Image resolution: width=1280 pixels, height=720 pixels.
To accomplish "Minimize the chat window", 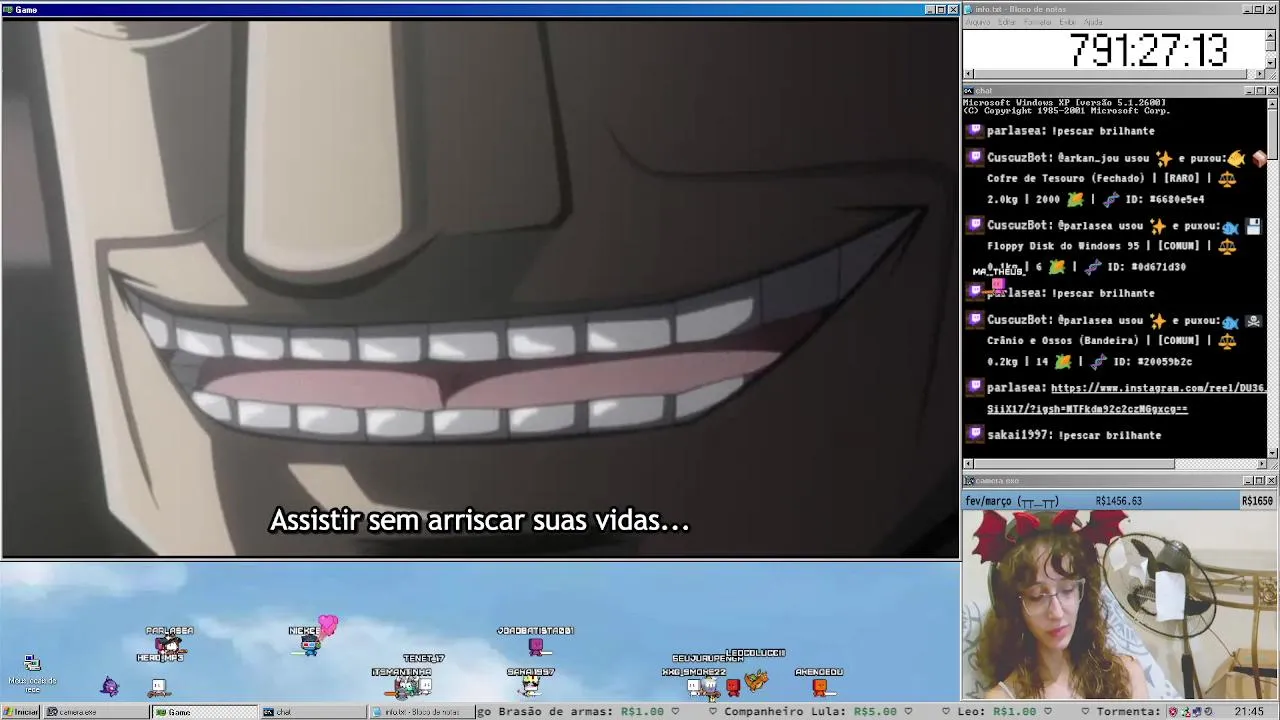I will 1249,91.
